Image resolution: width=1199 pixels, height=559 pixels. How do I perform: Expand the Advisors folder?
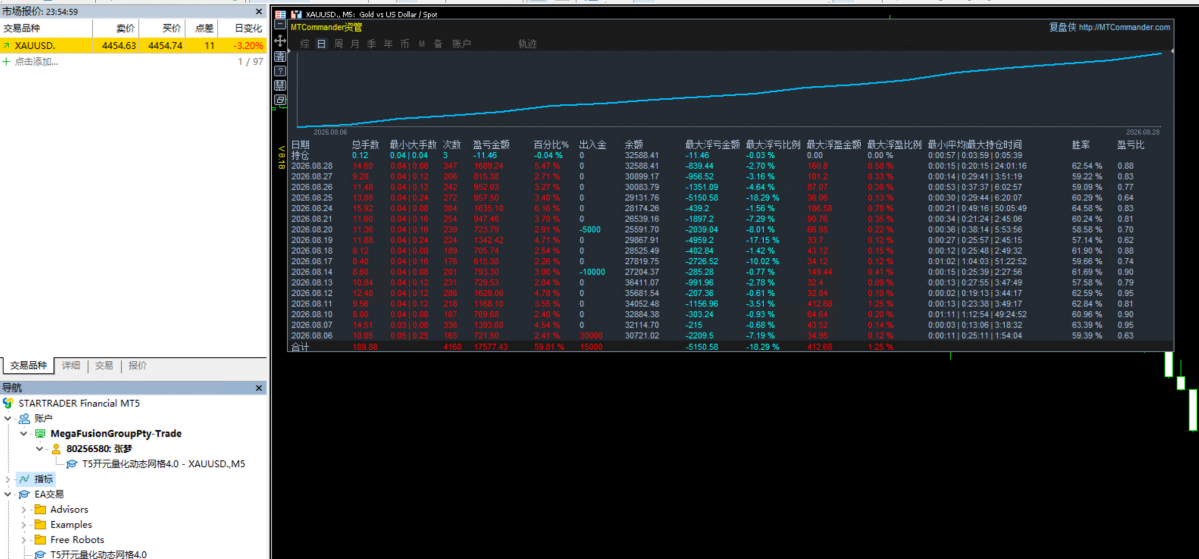coord(24,509)
